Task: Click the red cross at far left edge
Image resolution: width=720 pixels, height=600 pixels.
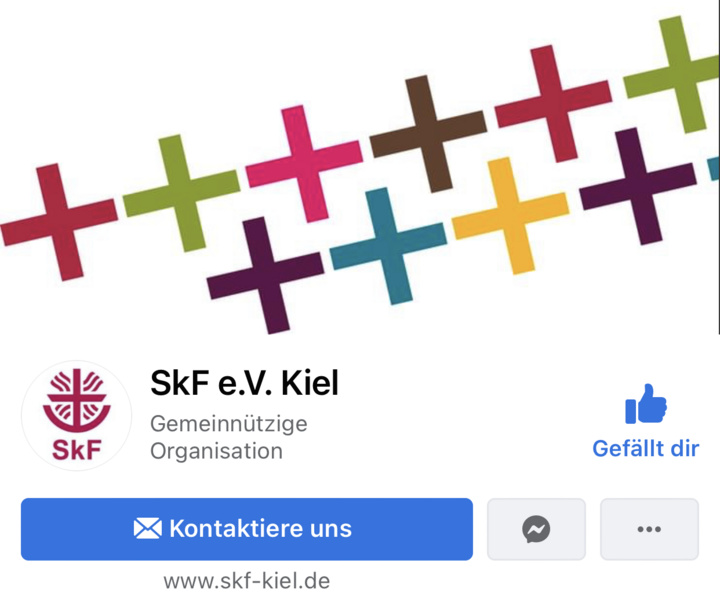Action: 59,222
